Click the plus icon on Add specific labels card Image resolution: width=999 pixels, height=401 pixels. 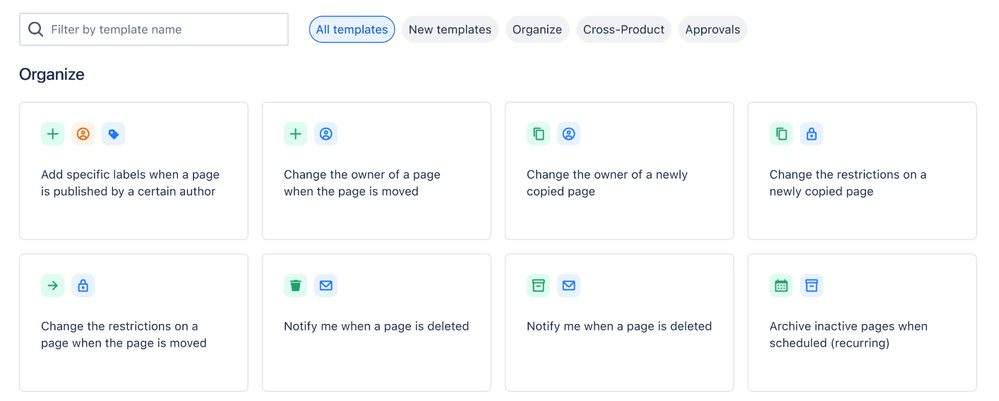tap(53, 134)
